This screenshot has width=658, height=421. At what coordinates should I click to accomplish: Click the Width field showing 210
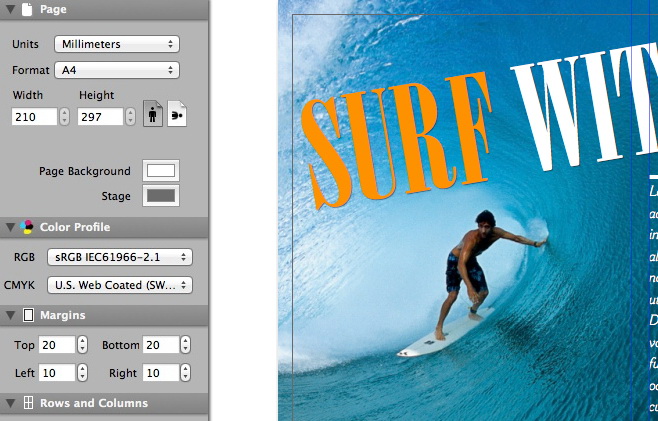[x=34, y=117]
